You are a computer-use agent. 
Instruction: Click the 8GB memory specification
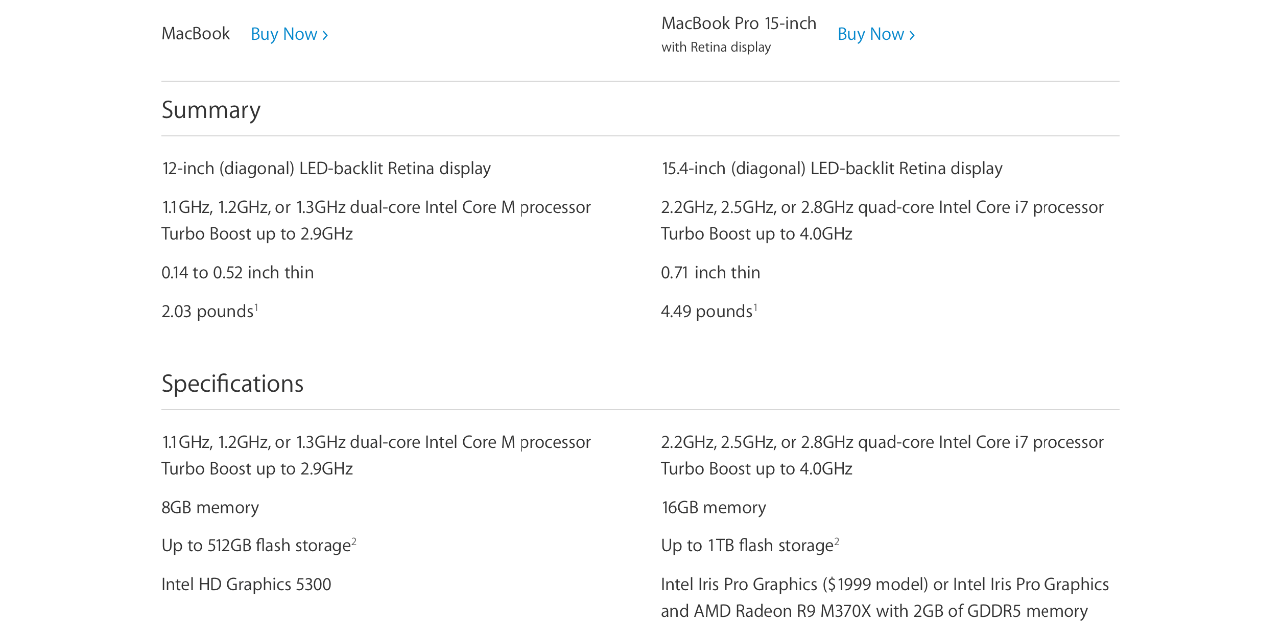pos(210,508)
